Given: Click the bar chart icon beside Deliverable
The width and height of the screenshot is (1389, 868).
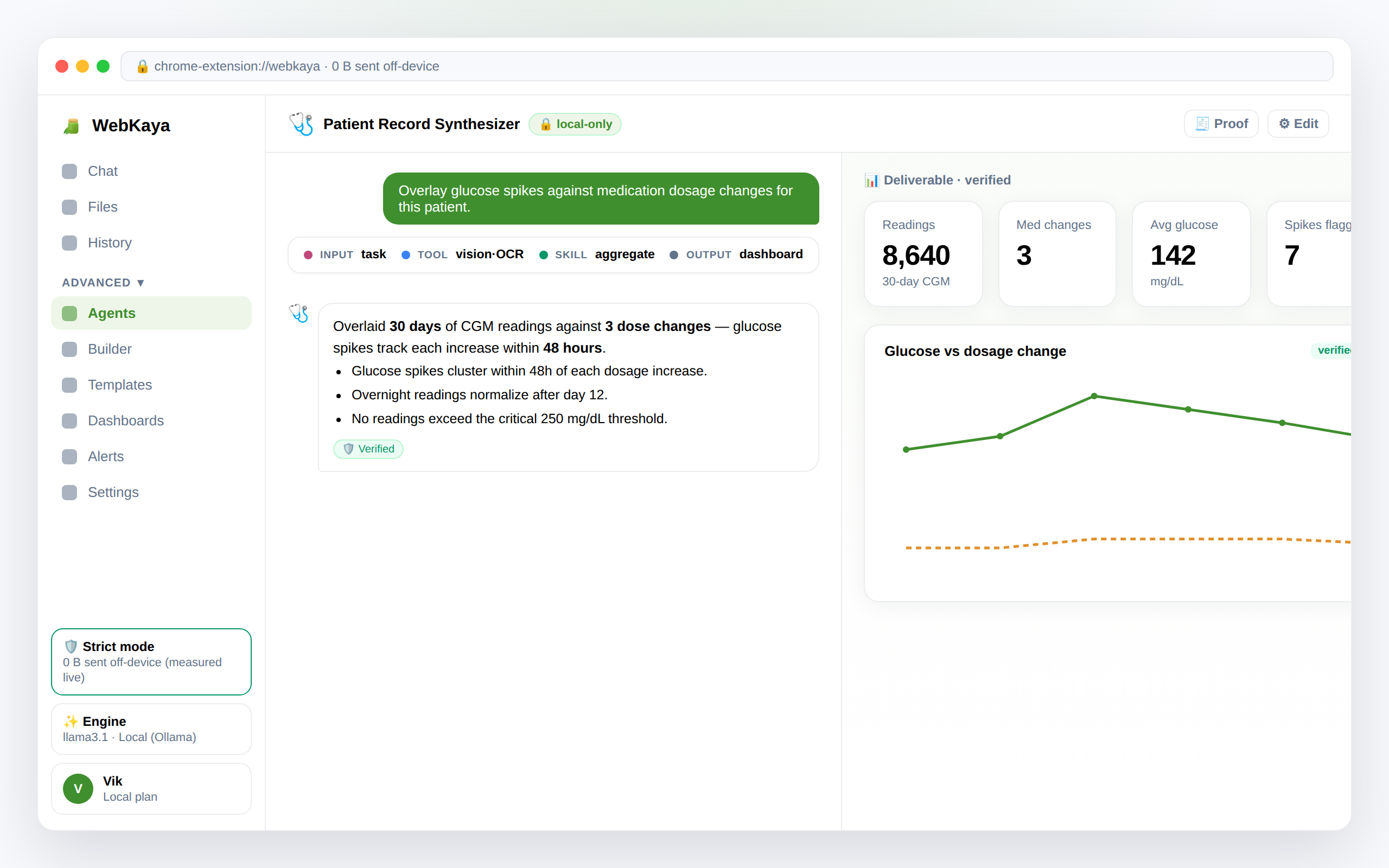Looking at the screenshot, I should pyautogui.click(x=871, y=180).
